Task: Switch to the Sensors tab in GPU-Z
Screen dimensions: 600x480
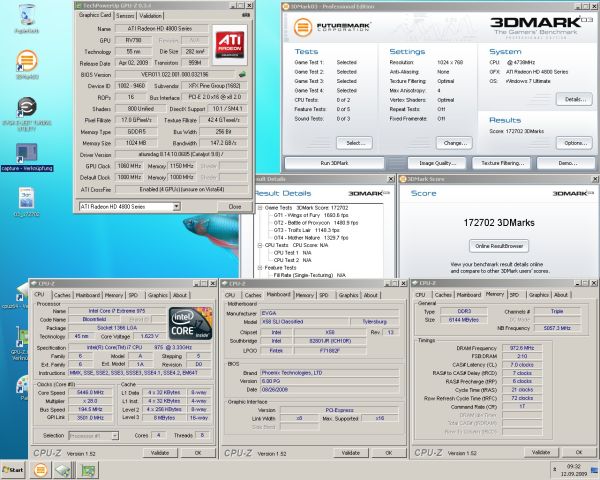Action: click(x=126, y=16)
